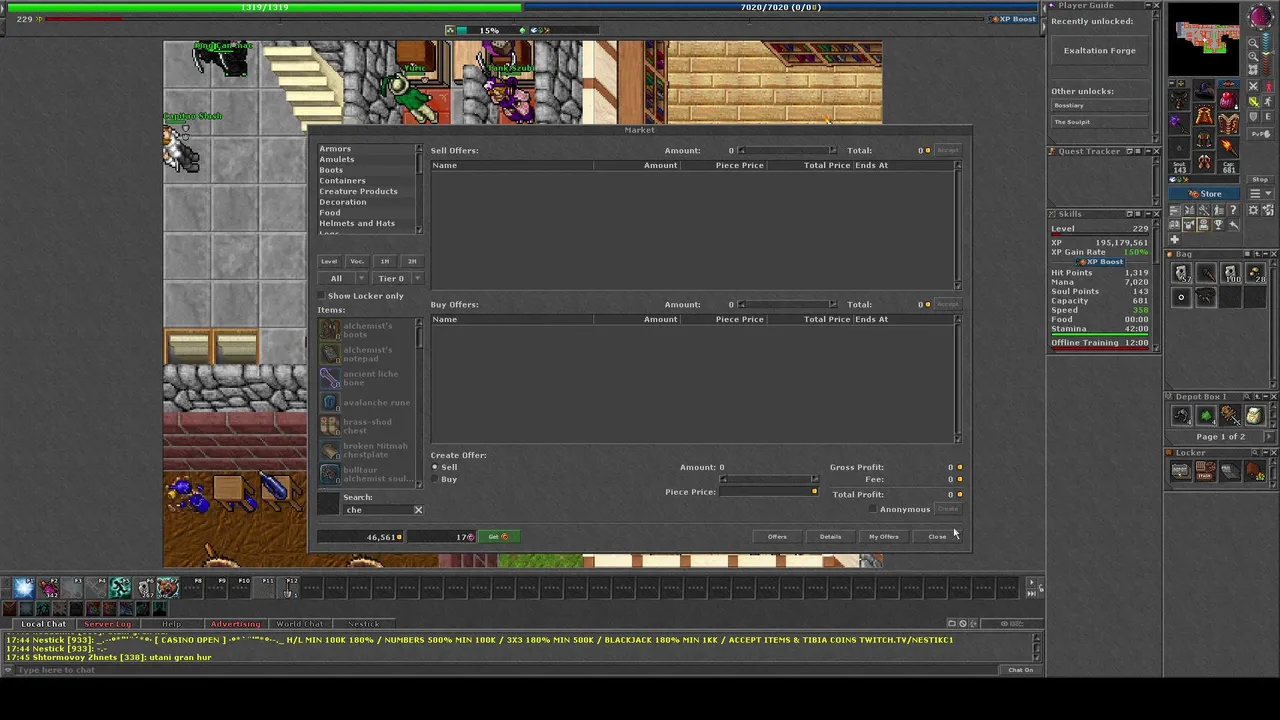Image resolution: width=1280 pixels, height=720 pixels.
Task: Close the Market window
Action: click(937, 537)
